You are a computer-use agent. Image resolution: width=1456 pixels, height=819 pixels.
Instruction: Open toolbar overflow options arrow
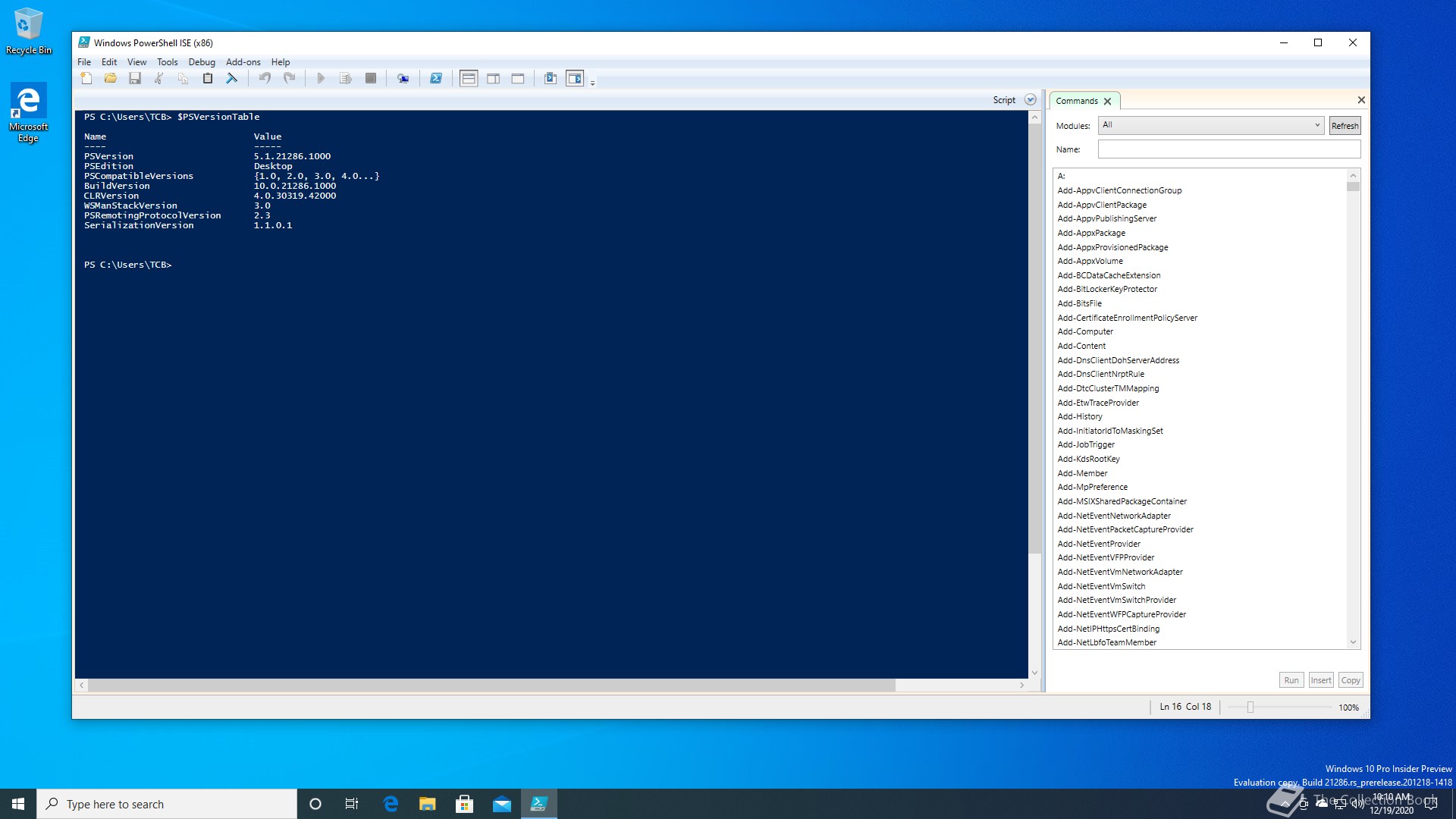(593, 82)
